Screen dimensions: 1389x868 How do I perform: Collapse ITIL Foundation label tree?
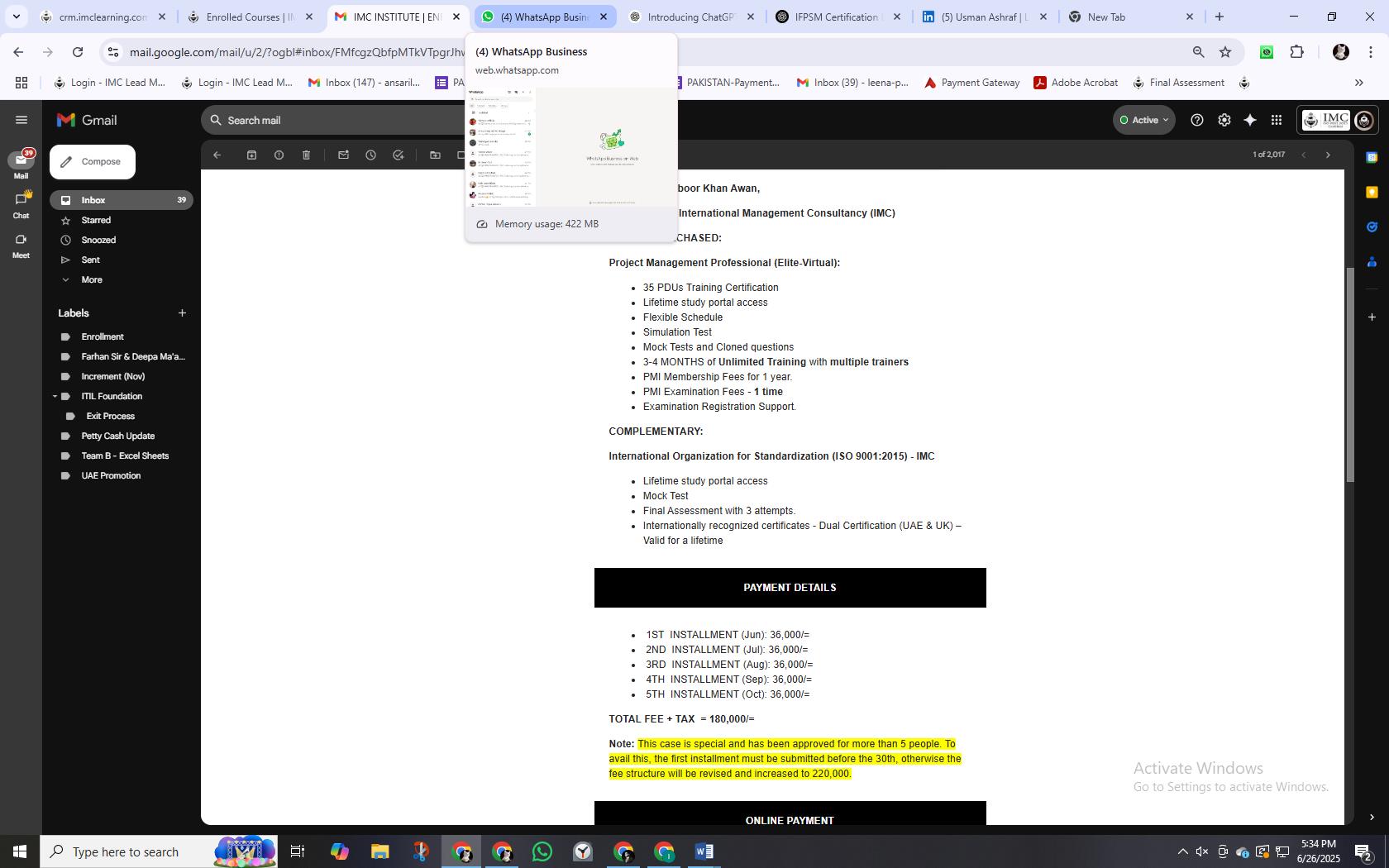tap(55, 397)
